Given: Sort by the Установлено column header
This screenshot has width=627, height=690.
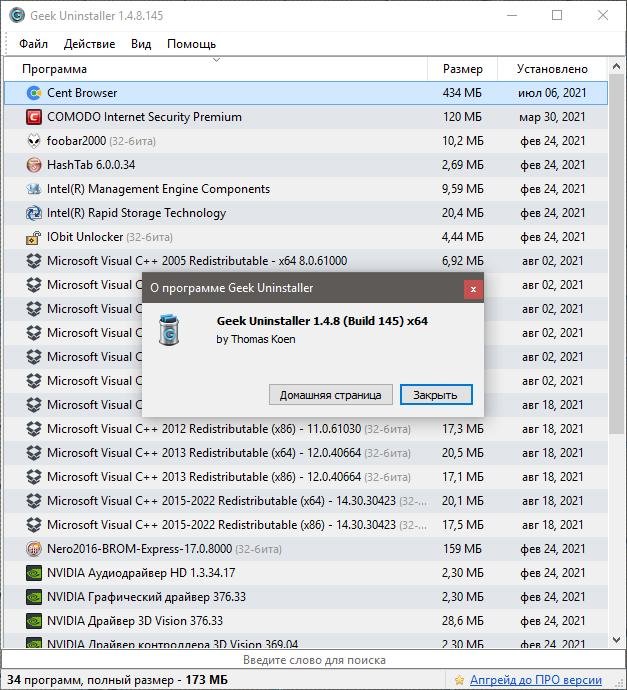Looking at the screenshot, I should pyautogui.click(x=552, y=69).
